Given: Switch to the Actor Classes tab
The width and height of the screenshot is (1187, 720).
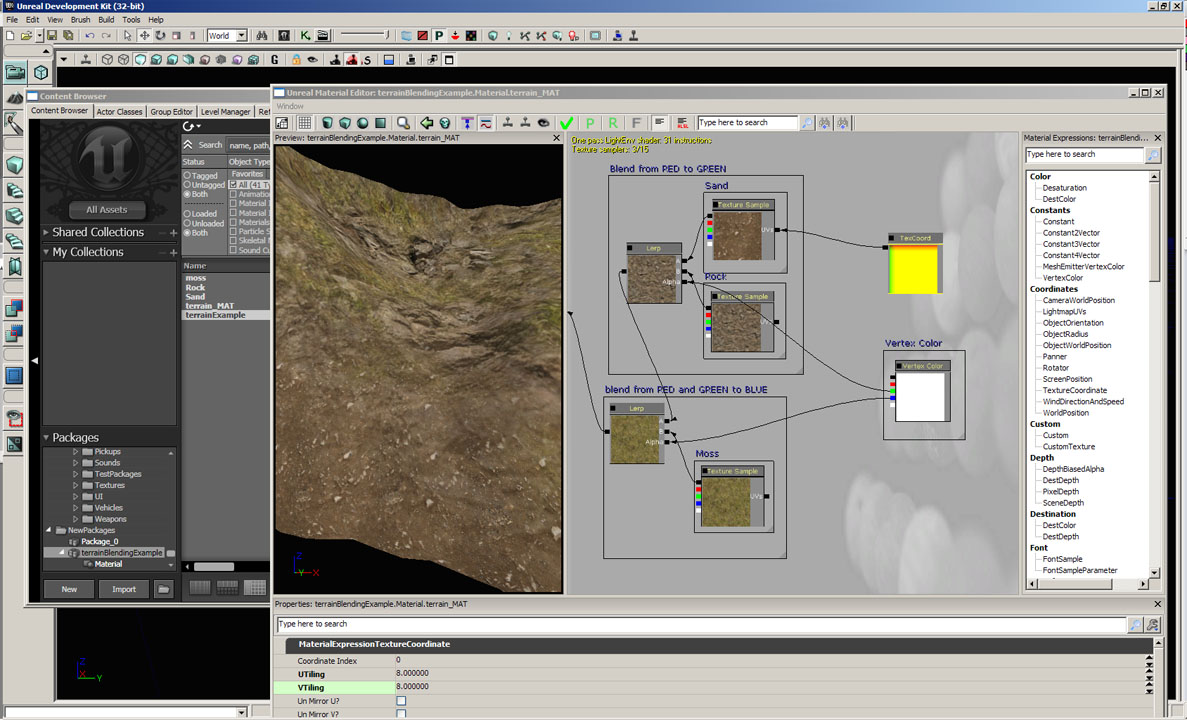Looking at the screenshot, I should (x=119, y=112).
